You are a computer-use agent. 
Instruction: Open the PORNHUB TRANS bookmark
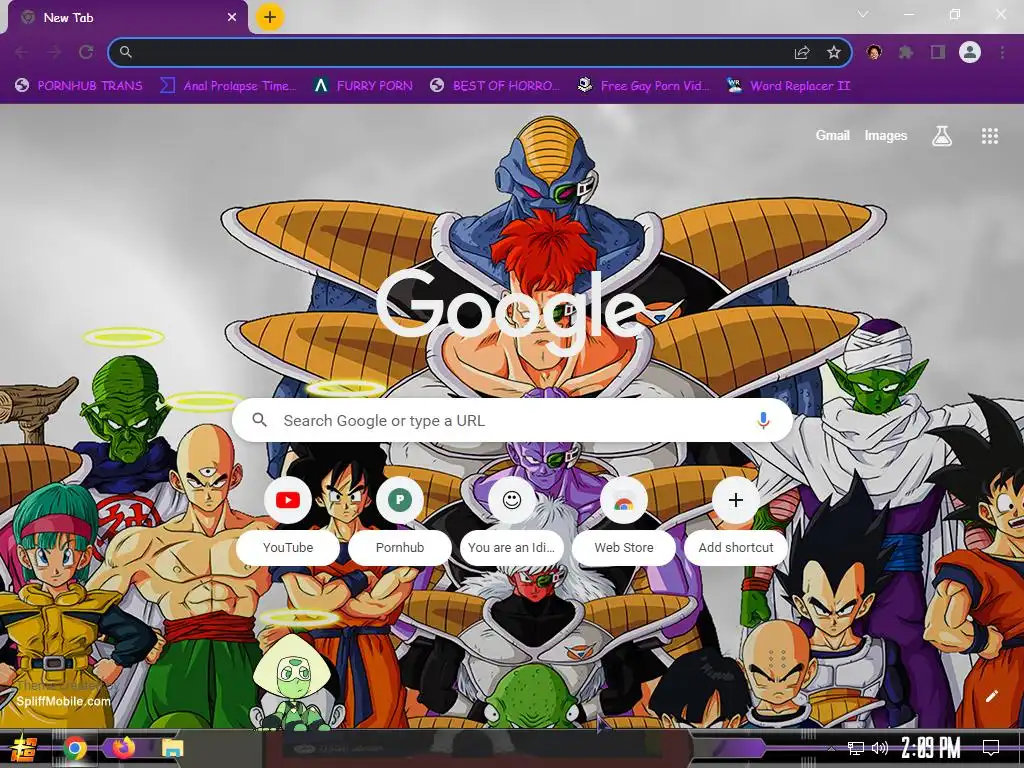tap(79, 86)
